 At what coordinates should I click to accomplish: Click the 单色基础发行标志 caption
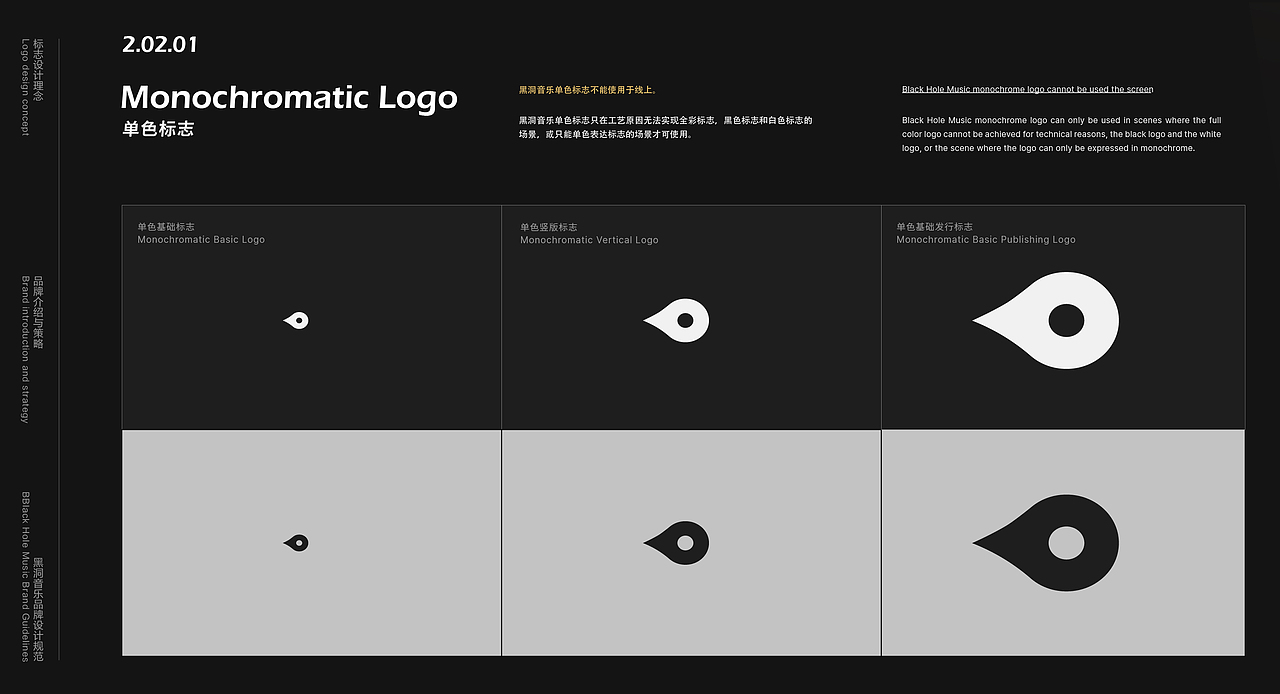934,227
